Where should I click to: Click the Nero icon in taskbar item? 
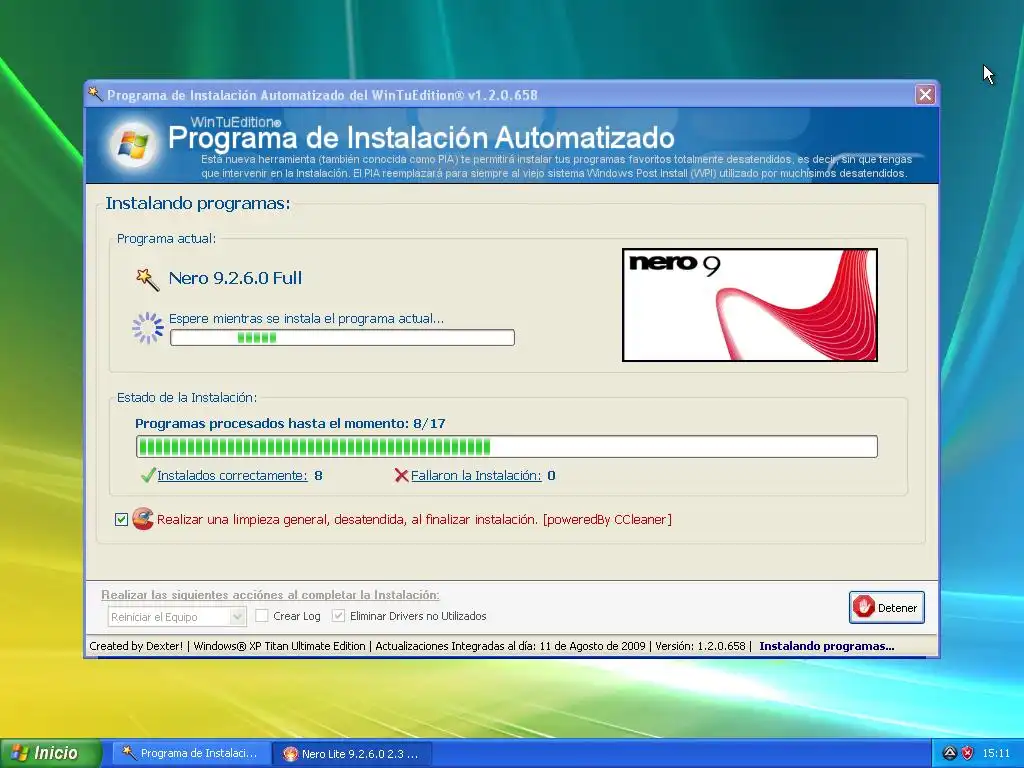[x=291, y=754]
